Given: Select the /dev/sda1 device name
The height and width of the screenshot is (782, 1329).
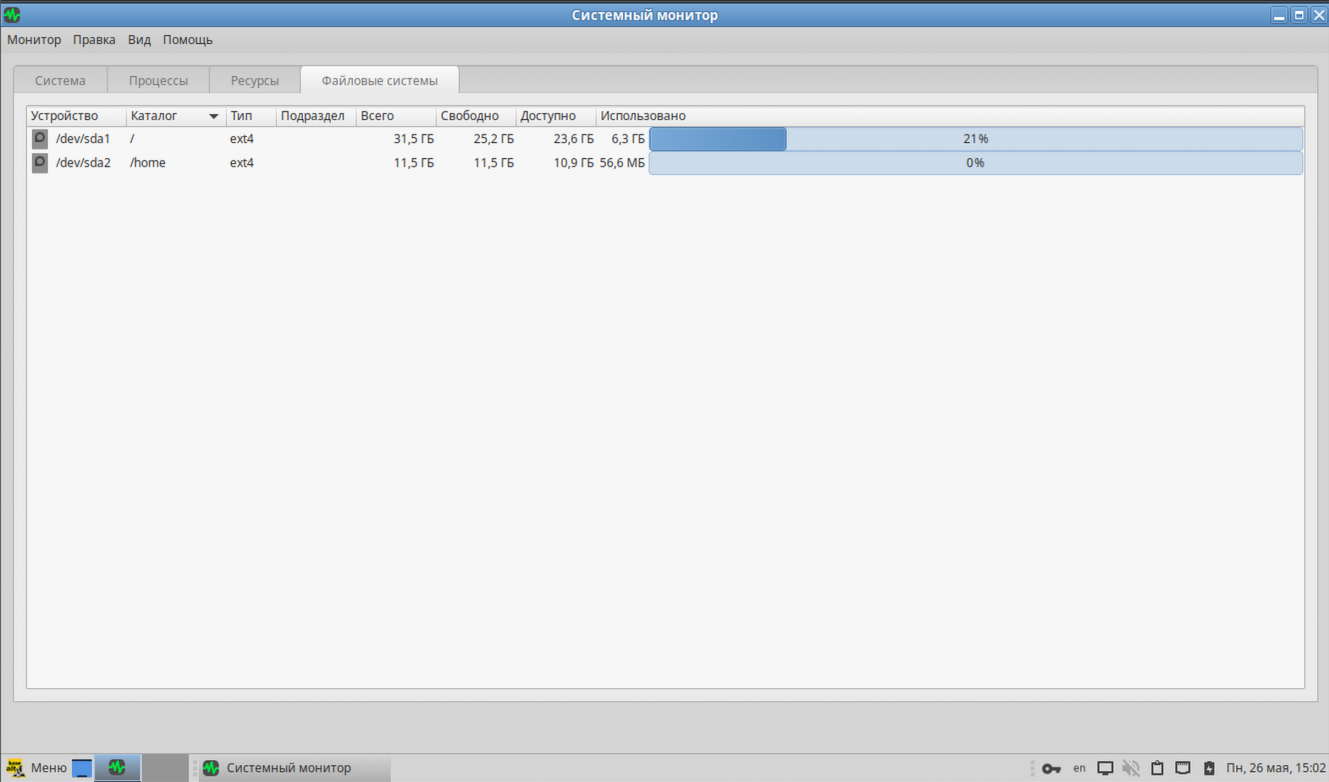Looking at the screenshot, I should point(83,139).
